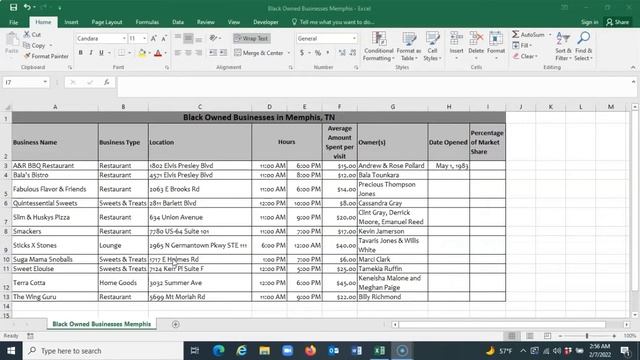Toggle Italic formatting

[x=91, y=53]
